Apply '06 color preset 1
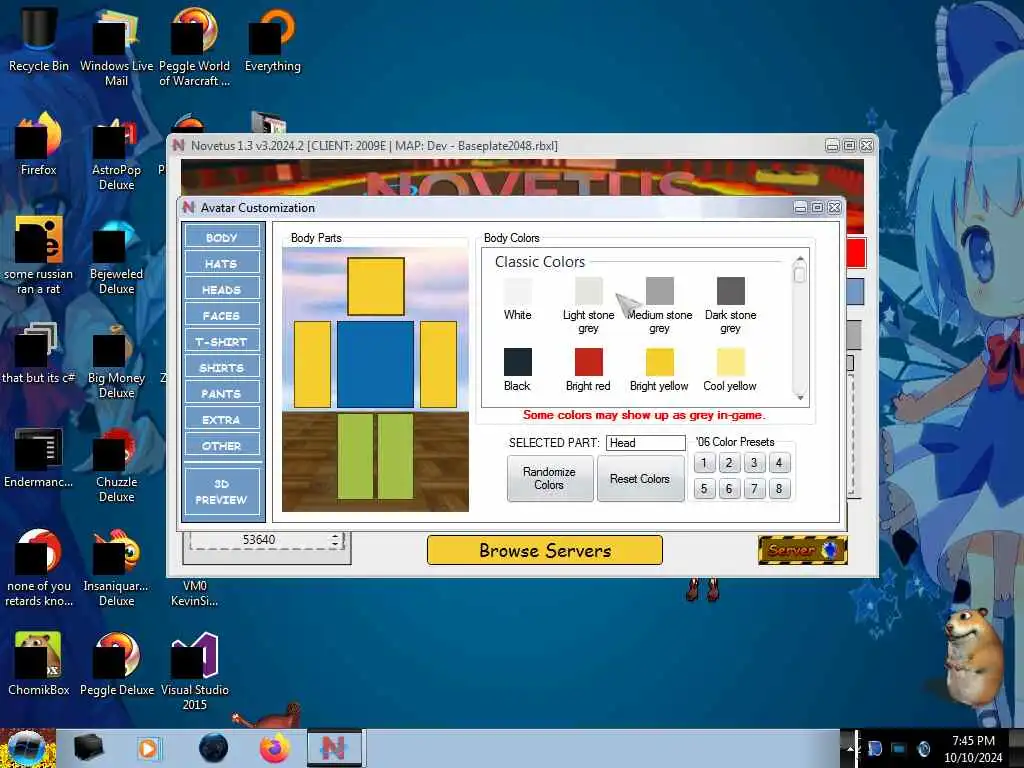Screen dimensions: 1024x768 tap(704, 463)
